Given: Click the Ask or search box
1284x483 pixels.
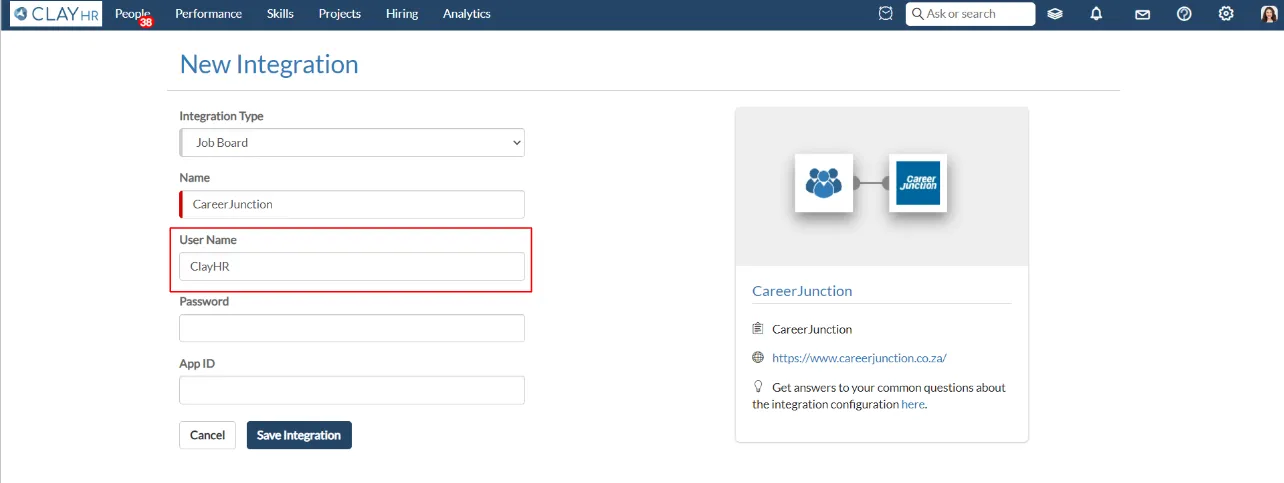Looking at the screenshot, I should click(x=970, y=14).
